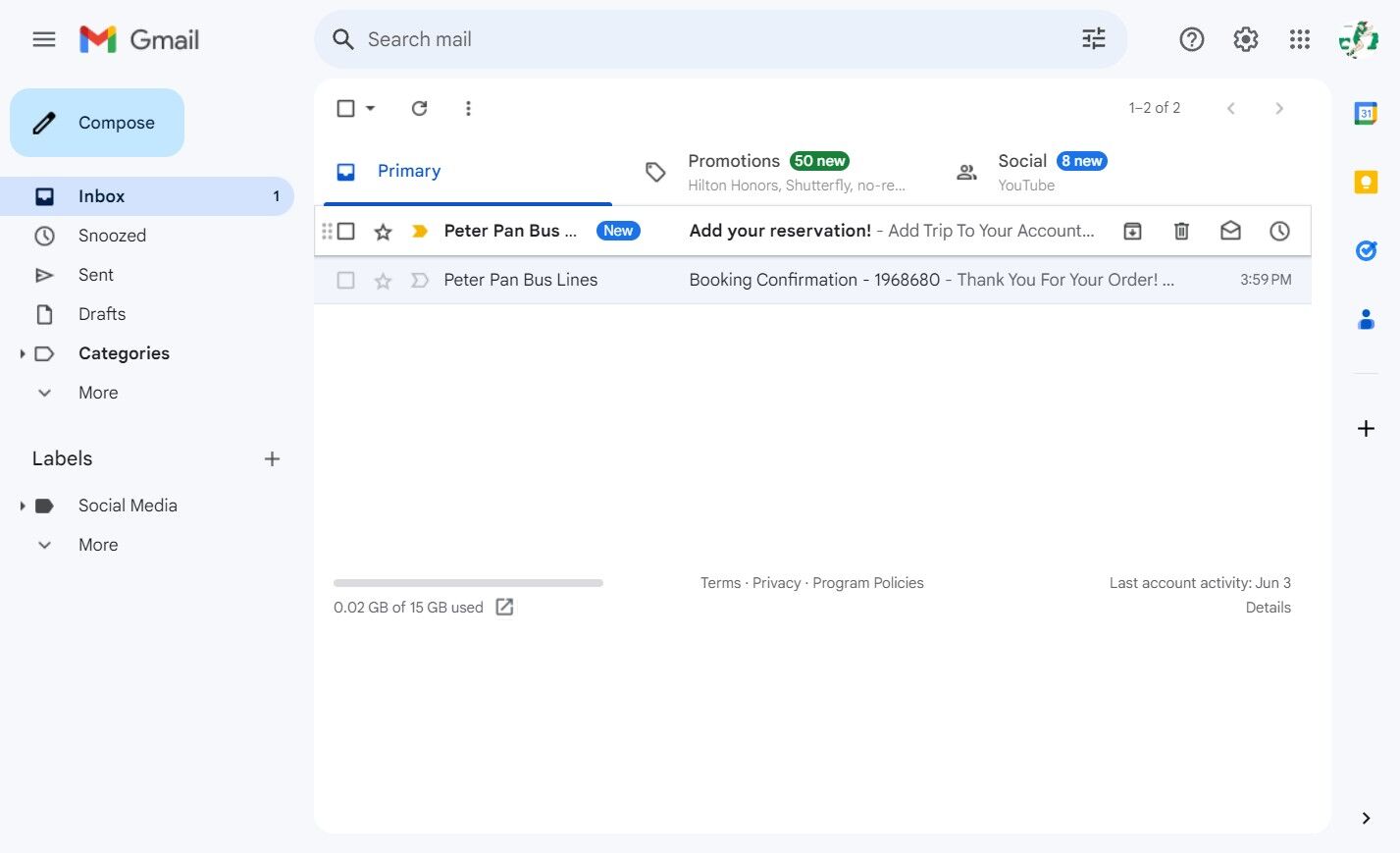The width and height of the screenshot is (1400, 853).
Task: Mark the Add your reservation email as read
Action: click(1230, 231)
